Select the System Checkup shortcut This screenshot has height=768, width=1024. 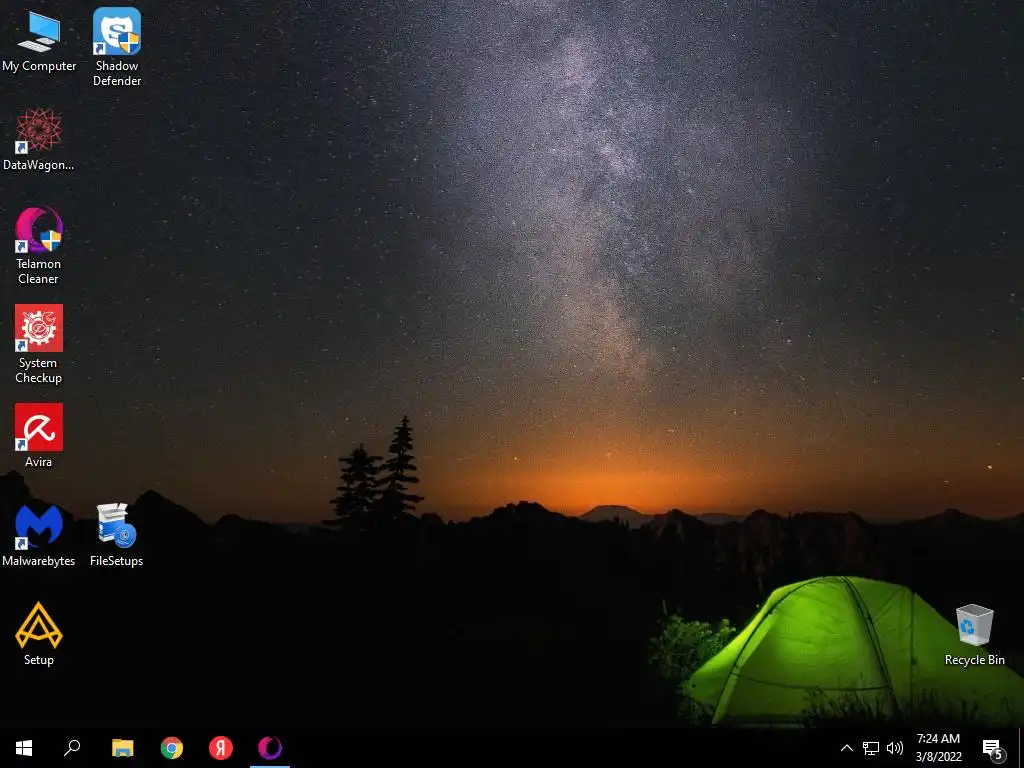coord(39,344)
